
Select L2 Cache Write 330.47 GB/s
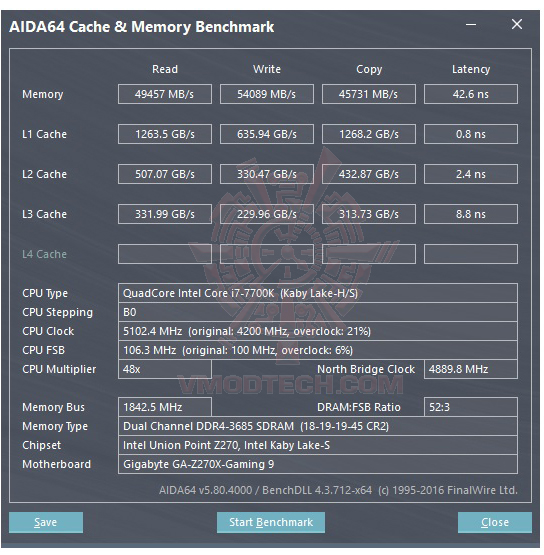click(x=267, y=174)
